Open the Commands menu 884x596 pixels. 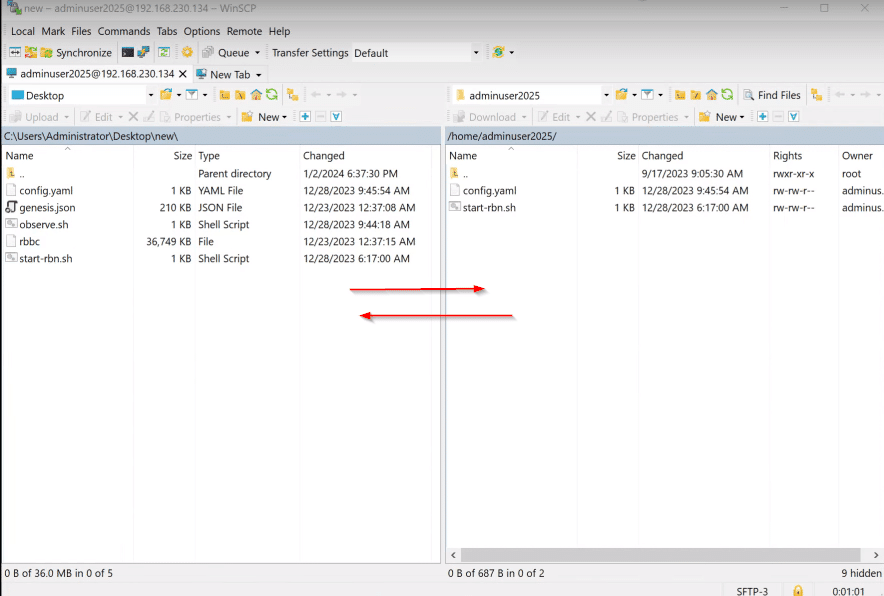pos(124,31)
